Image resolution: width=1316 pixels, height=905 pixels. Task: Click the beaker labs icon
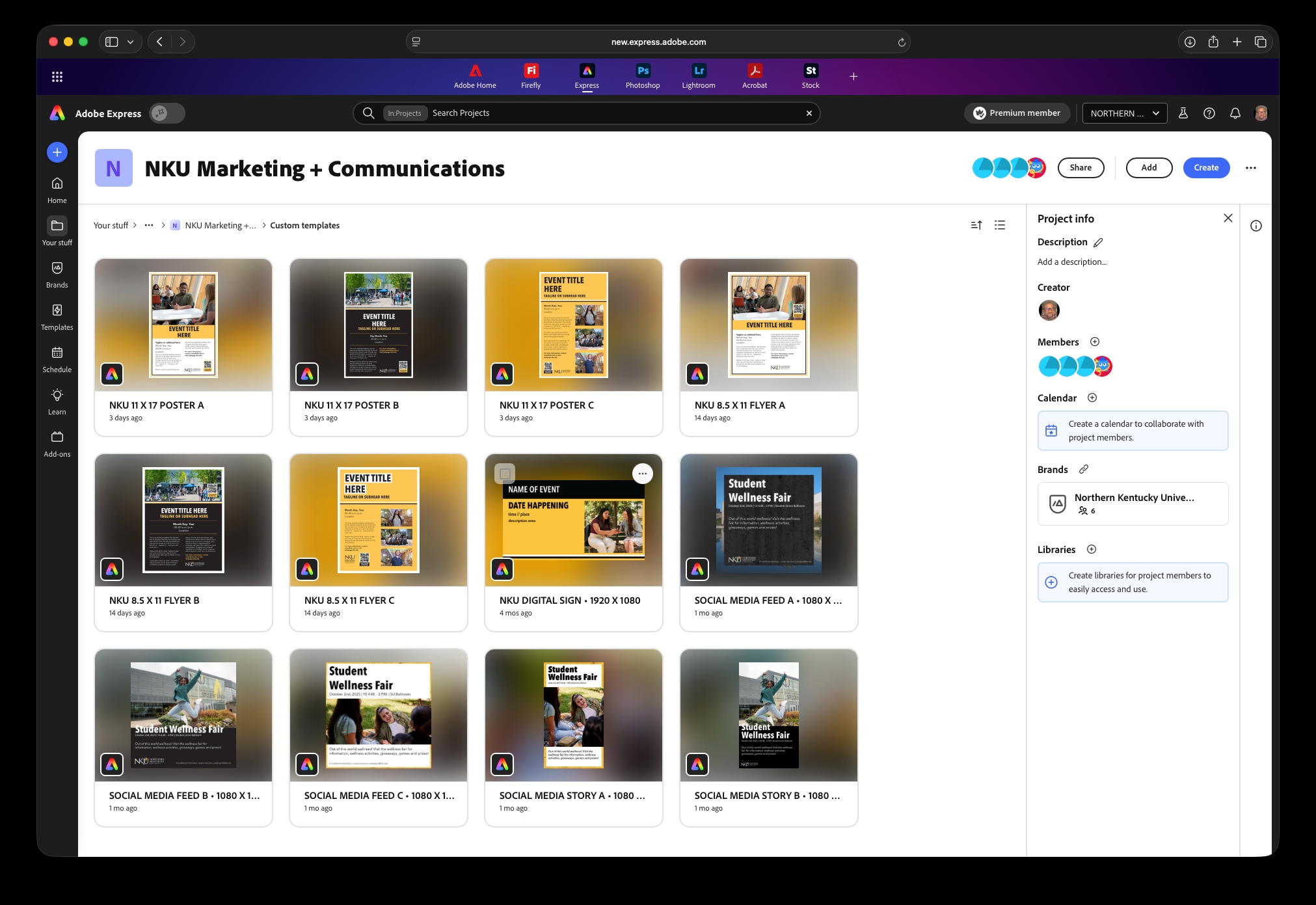(1183, 113)
